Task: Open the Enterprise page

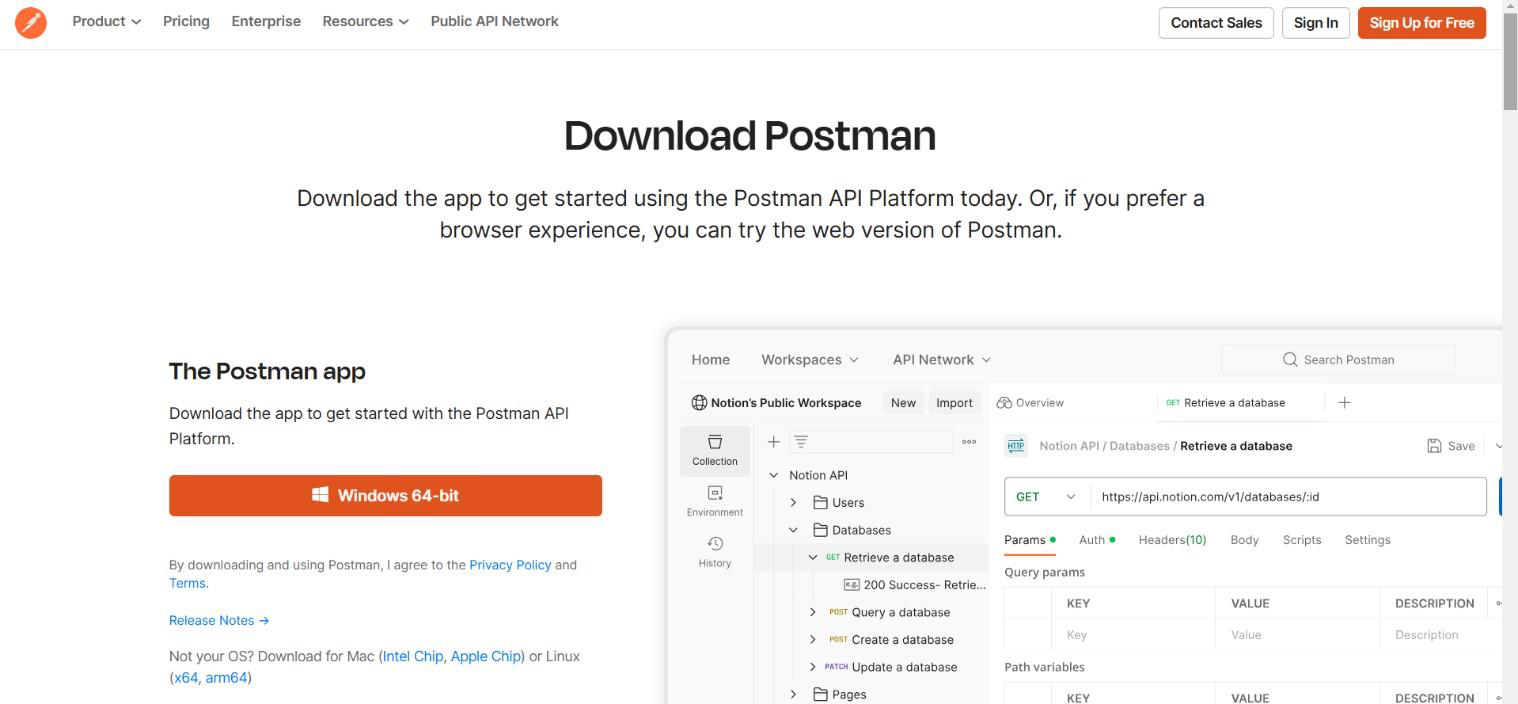Action: 266,21
